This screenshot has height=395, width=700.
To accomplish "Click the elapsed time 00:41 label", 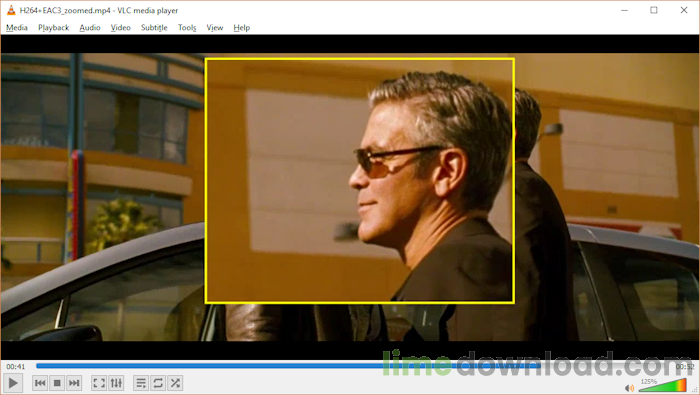I will pyautogui.click(x=16, y=366).
